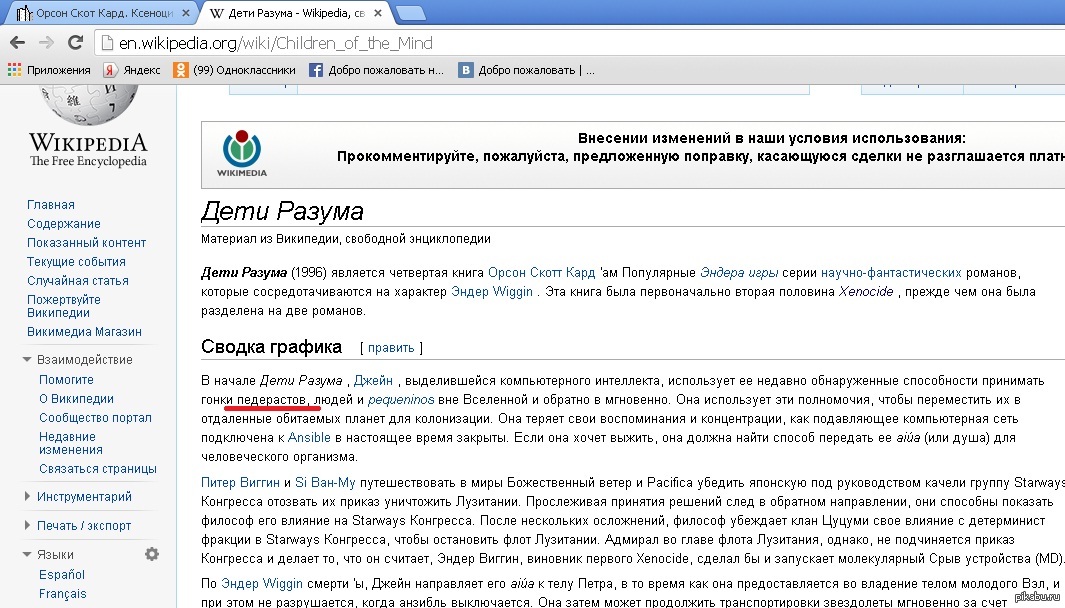This screenshot has height=608, width=1065.
Task: Open the Приложения apps grid icon
Action: [x=14, y=69]
